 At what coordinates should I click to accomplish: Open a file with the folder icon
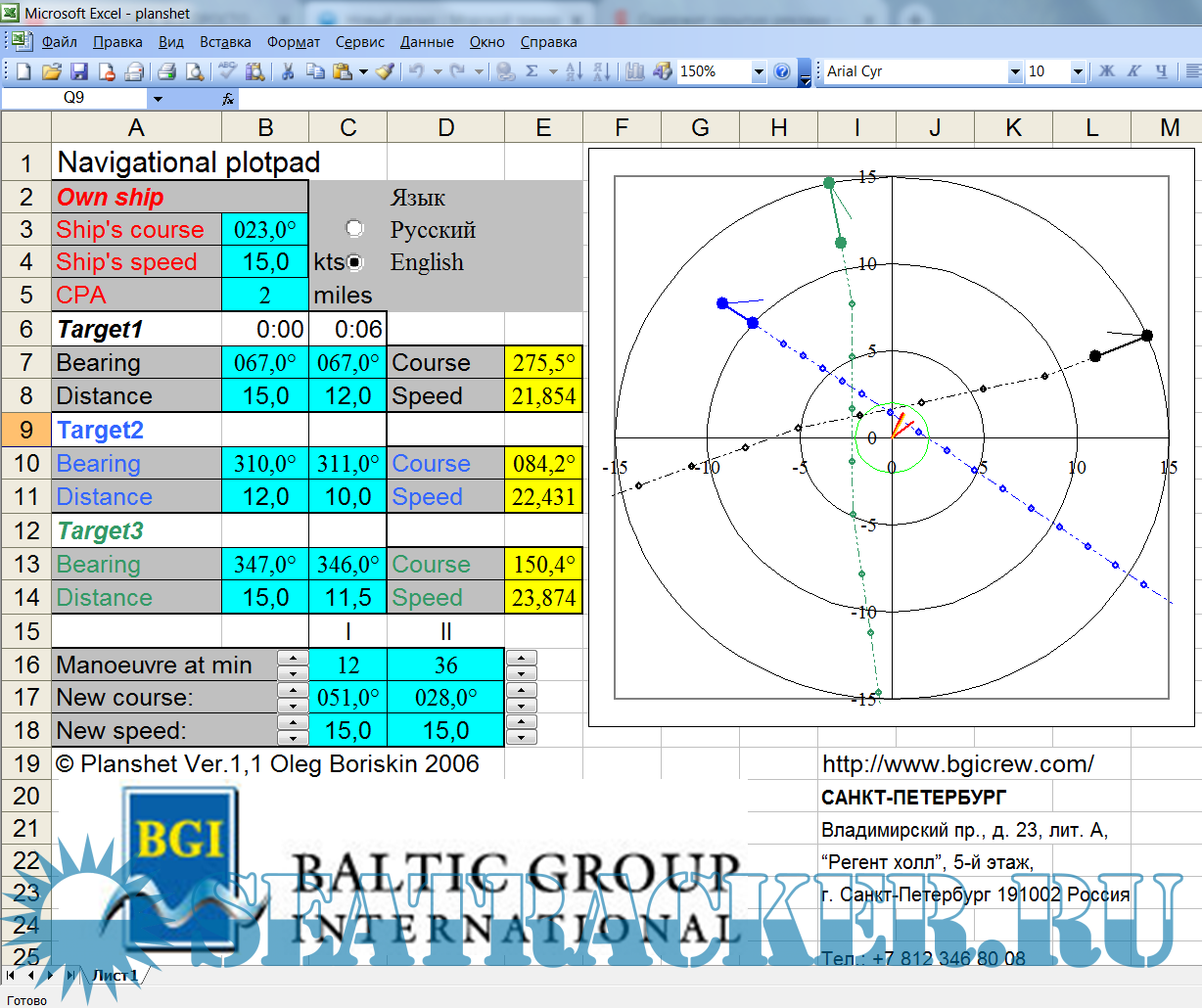pos(52,71)
